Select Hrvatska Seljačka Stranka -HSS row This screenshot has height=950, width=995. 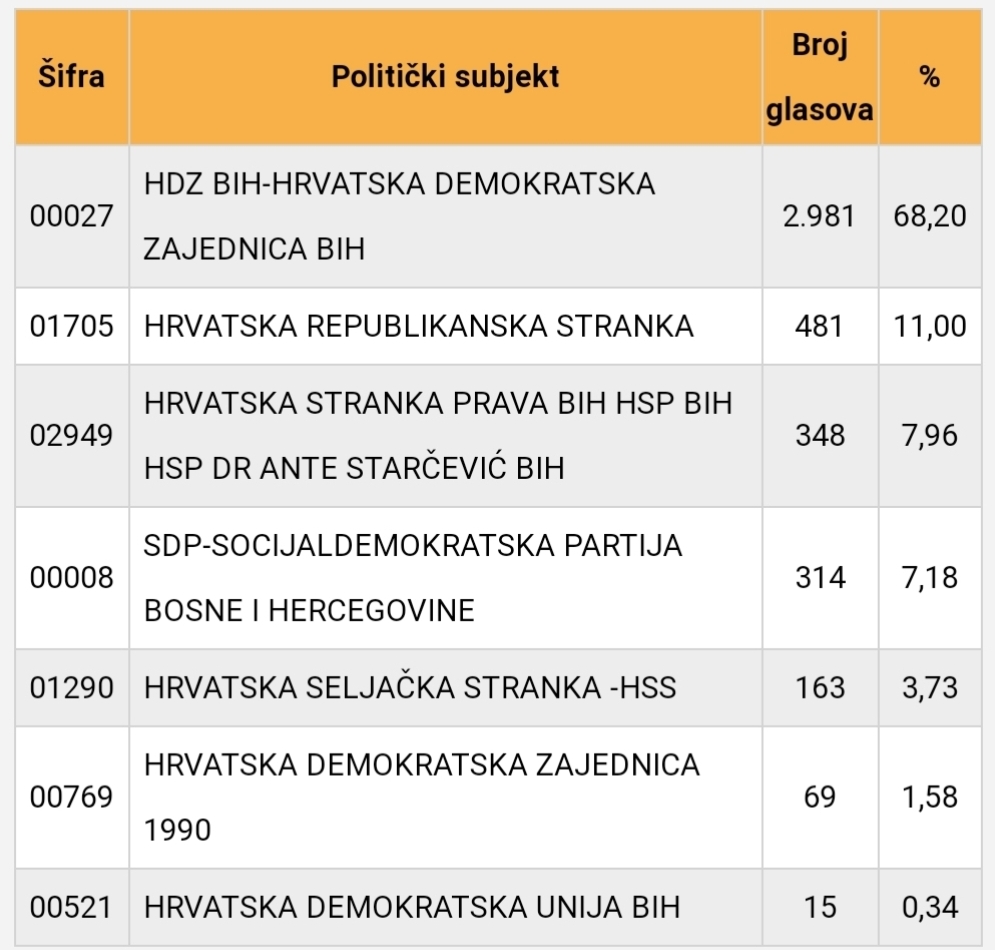coord(498,688)
